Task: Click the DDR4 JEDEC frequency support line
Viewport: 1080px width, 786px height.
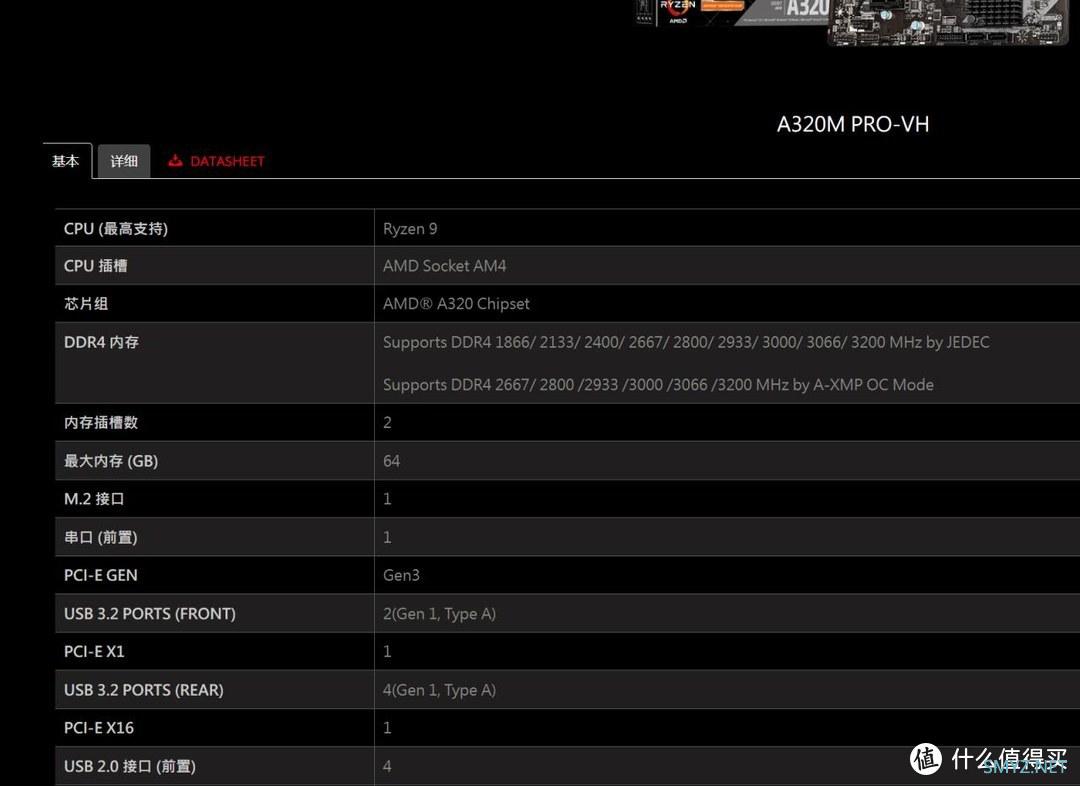Action: [x=686, y=342]
